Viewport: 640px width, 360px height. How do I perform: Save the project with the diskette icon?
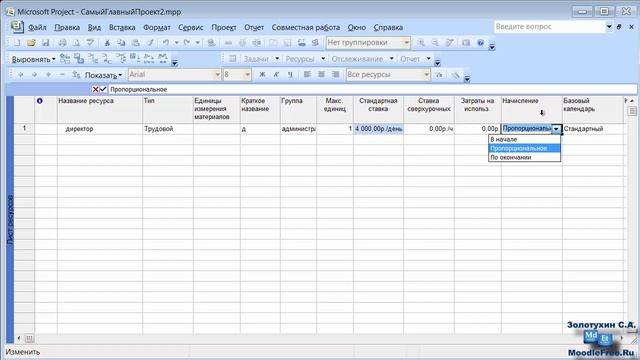45,42
